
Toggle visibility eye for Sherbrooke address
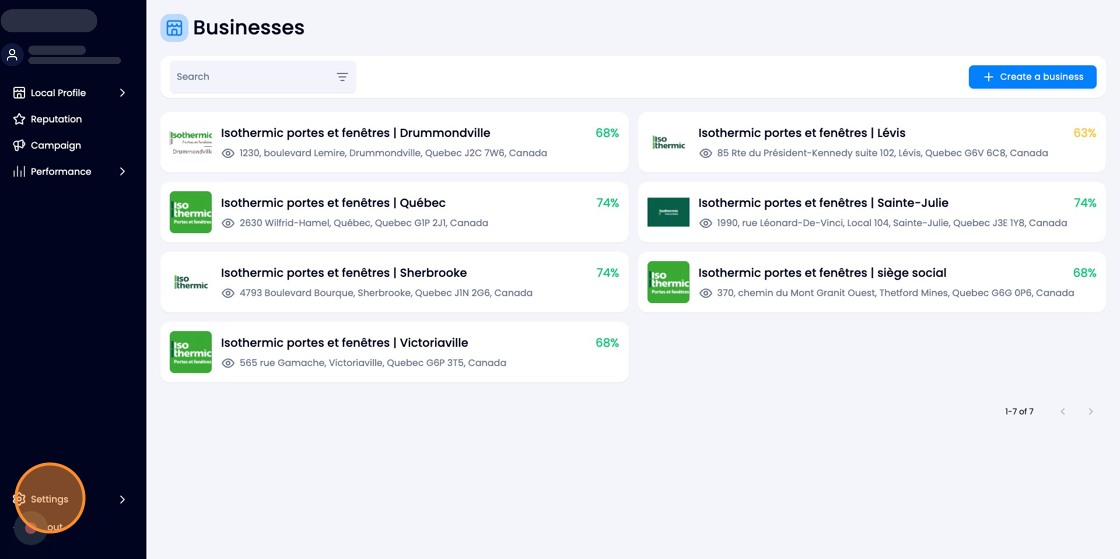tap(229, 293)
